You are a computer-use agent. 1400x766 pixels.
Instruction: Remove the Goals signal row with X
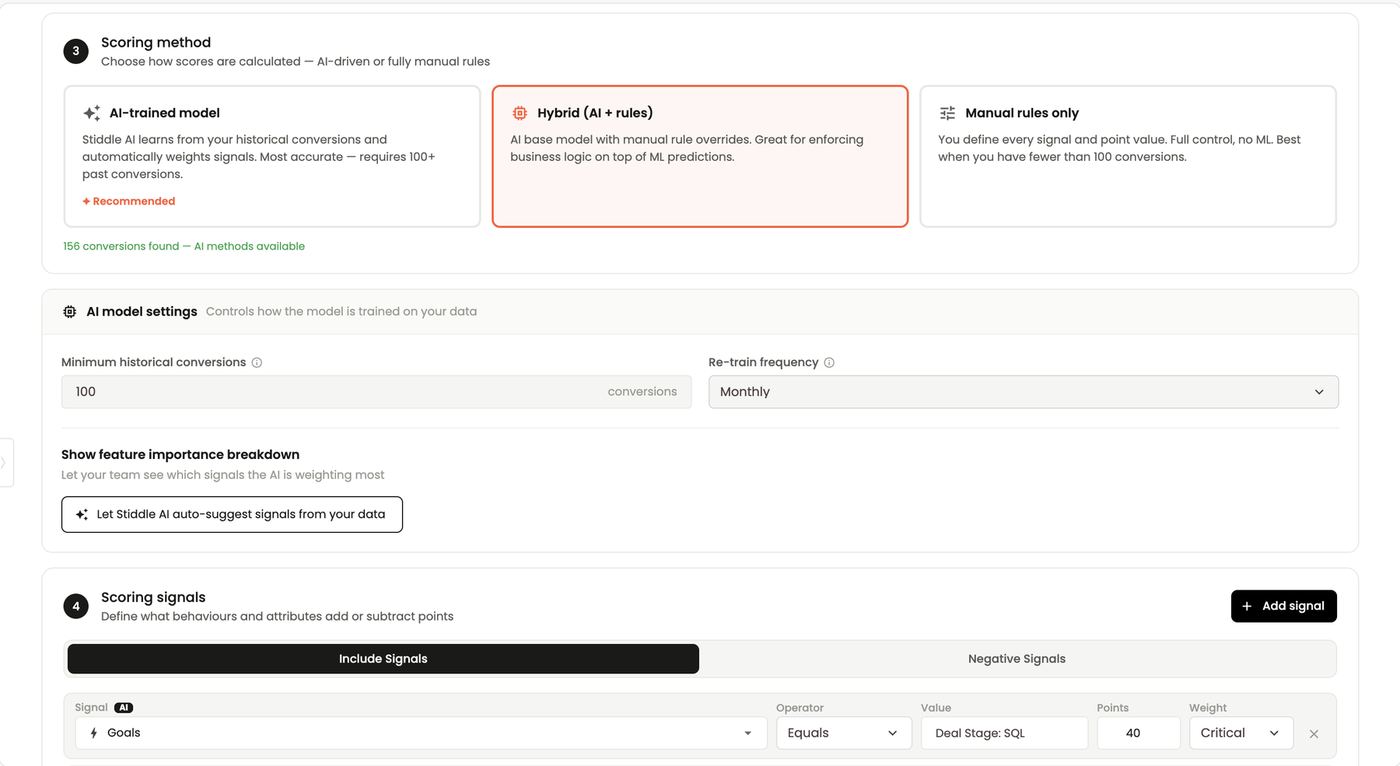(x=1314, y=734)
